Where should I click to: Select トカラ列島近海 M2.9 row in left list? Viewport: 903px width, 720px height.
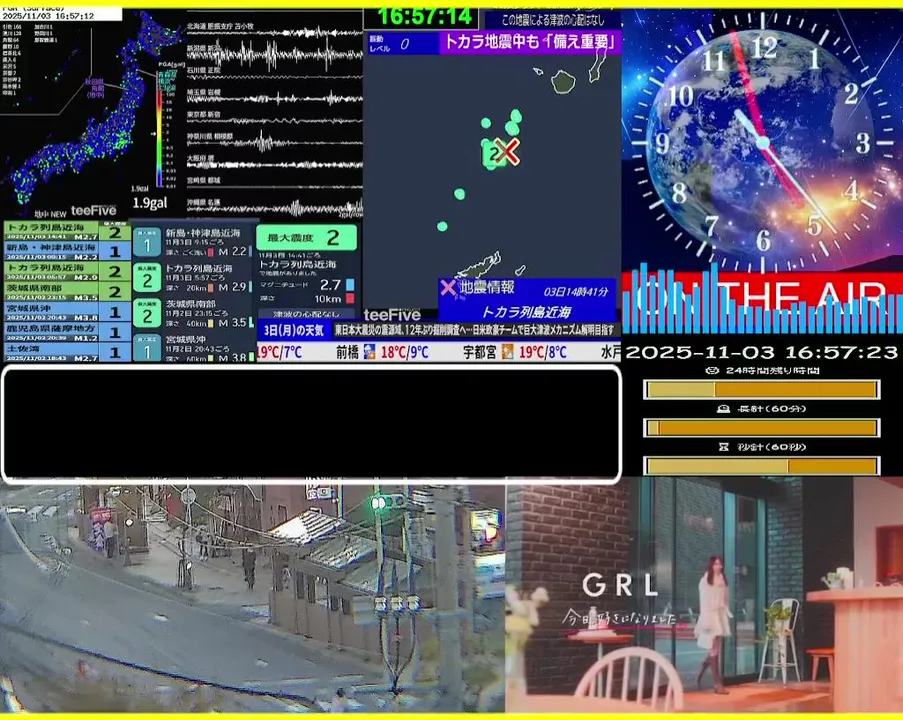[67, 272]
